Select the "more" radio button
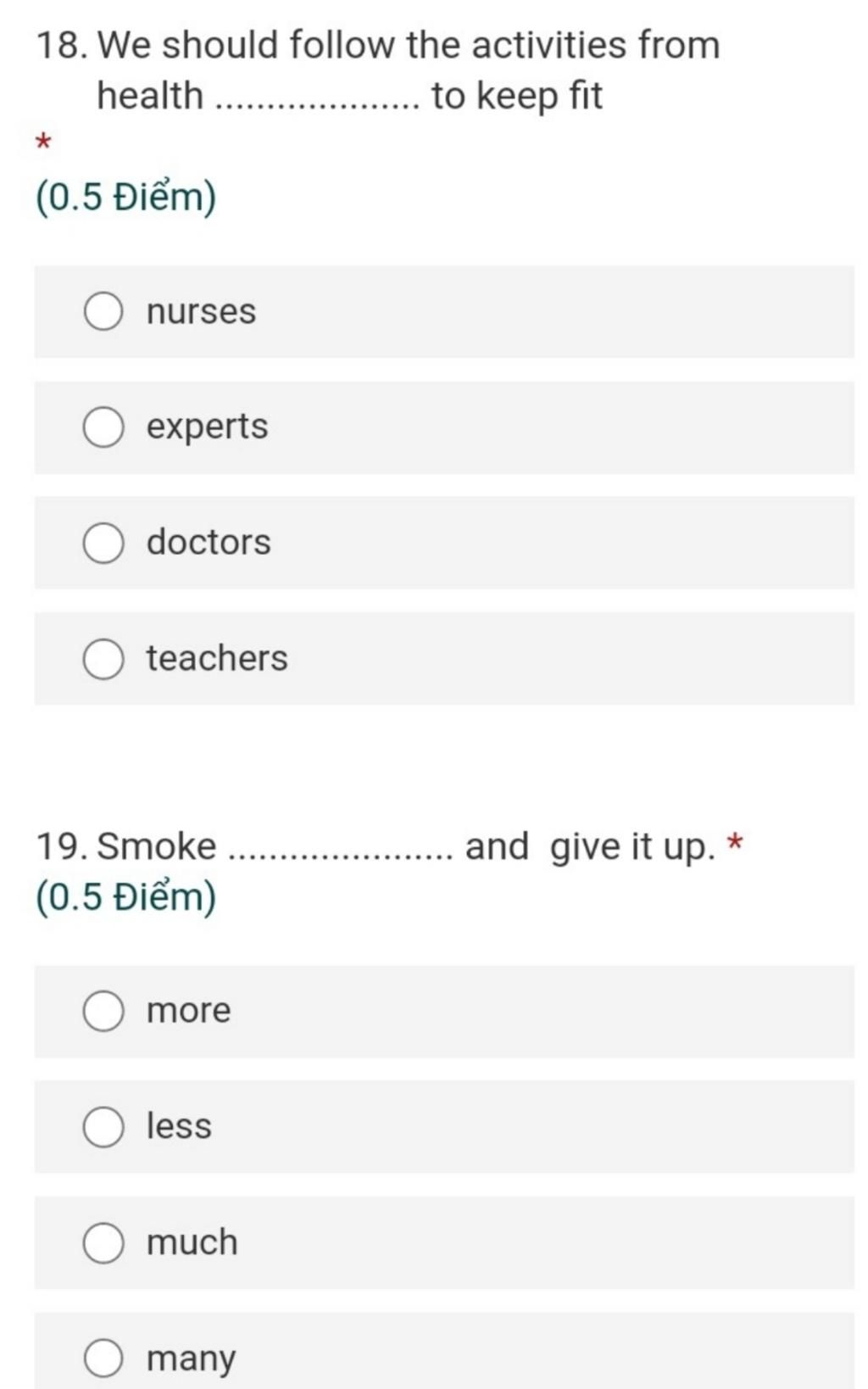This screenshot has width=868, height=1389. click(103, 1011)
